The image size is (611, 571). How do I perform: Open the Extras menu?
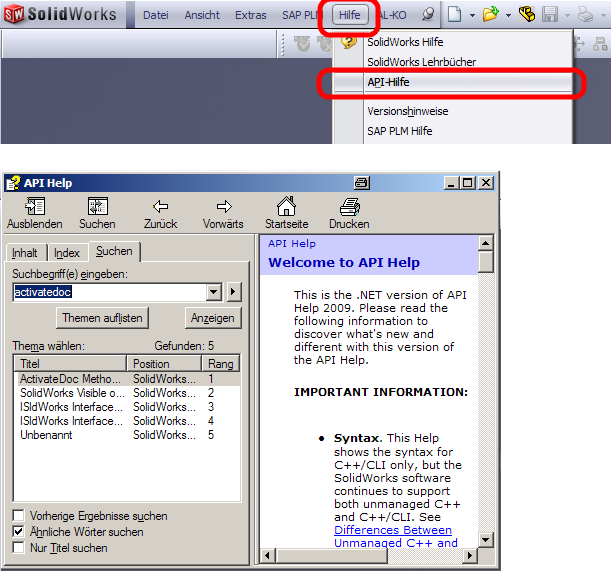(x=251, y=15)
